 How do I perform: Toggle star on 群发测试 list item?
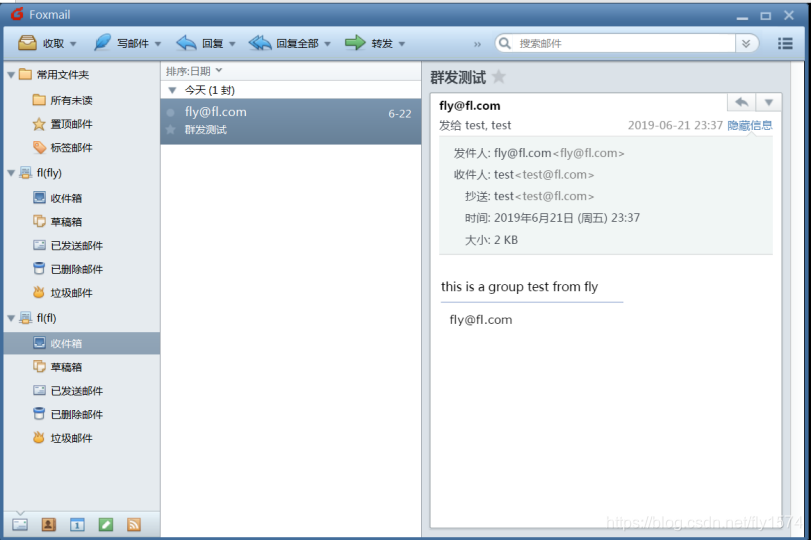tap(170, 129)
